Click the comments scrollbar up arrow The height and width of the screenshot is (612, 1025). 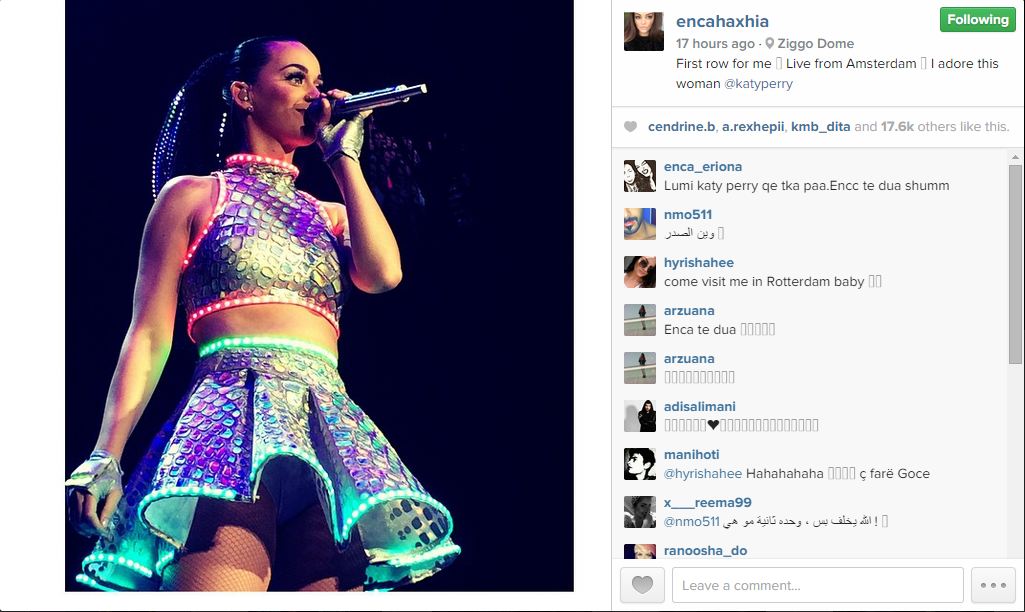[1015, 157]
